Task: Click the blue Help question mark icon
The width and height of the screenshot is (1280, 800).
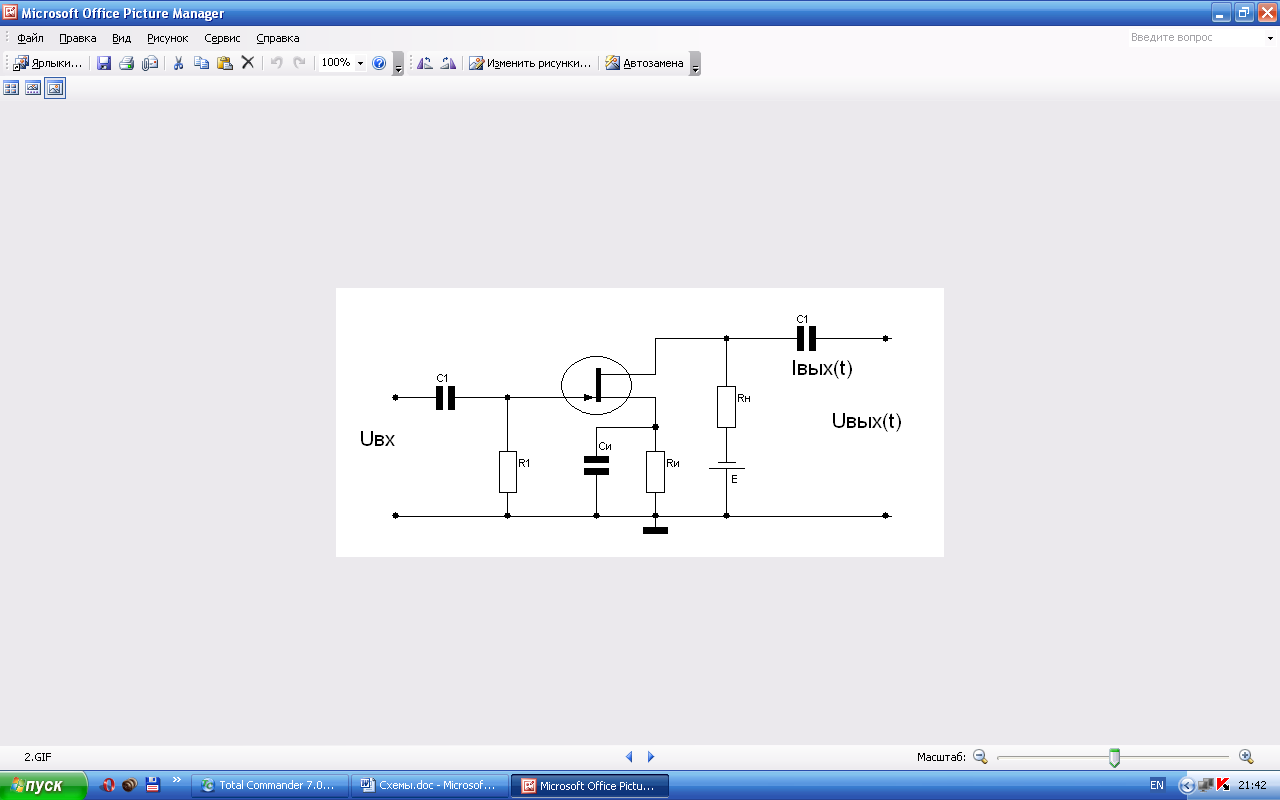Action: click(379, 63)
